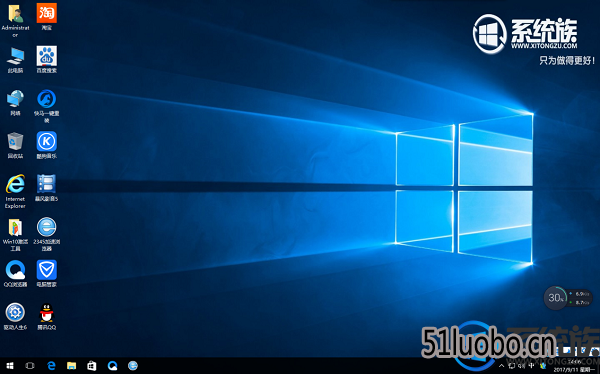Open Baofeng video player (暴风影音5) icon
Screen dimensions: 600x374
click(x=47, y=188)
